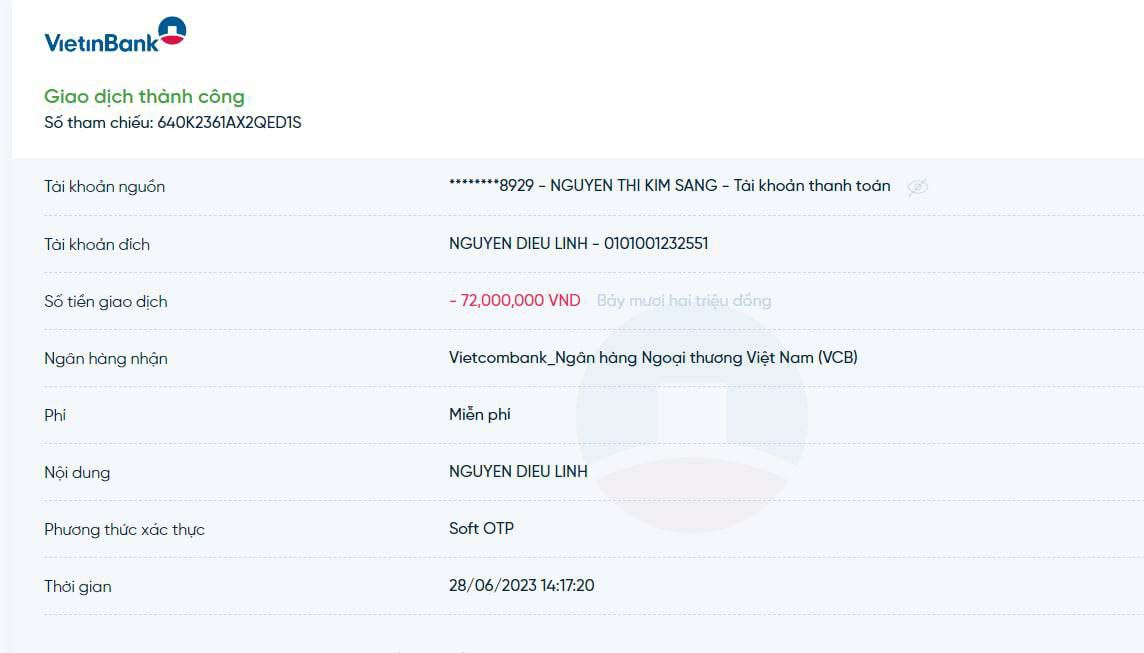
Task: Click the 'Thời gian' label
Action: 77,586
